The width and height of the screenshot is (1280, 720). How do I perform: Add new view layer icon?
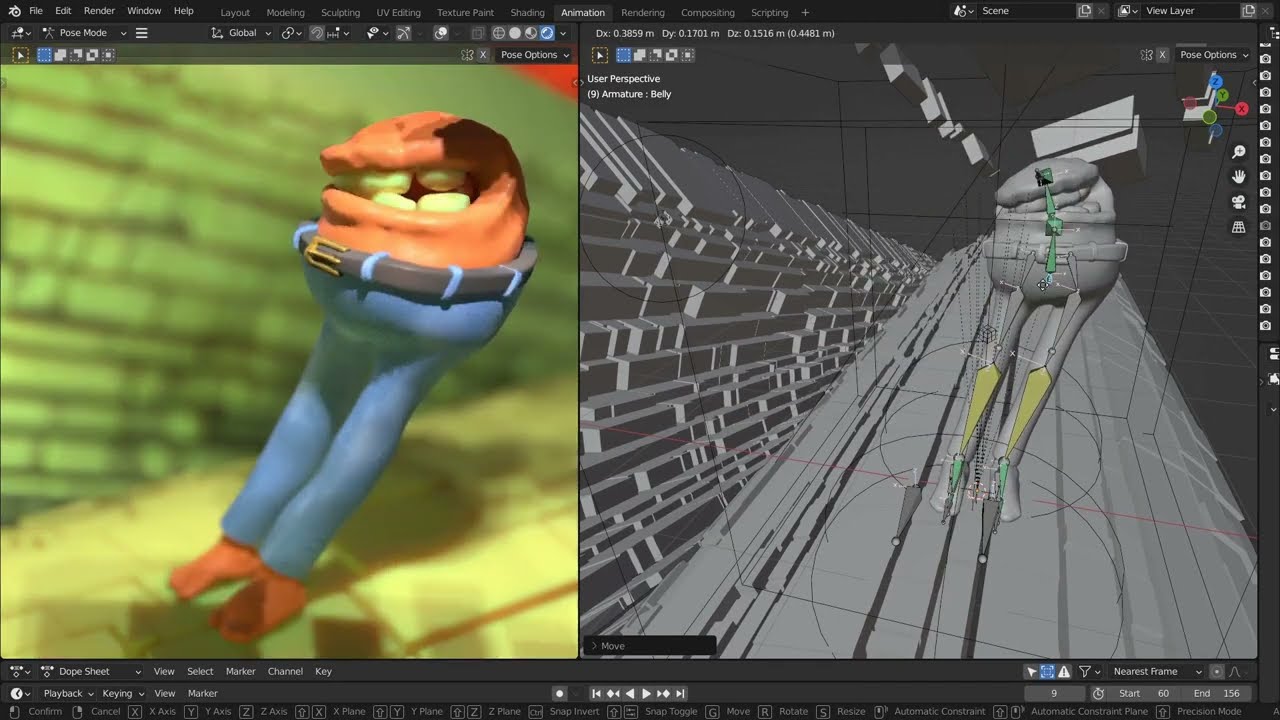[1249, 10]
